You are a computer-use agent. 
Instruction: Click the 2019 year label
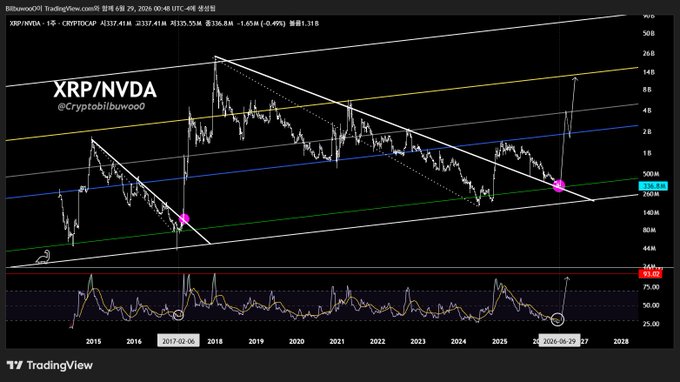coord(256,342)
